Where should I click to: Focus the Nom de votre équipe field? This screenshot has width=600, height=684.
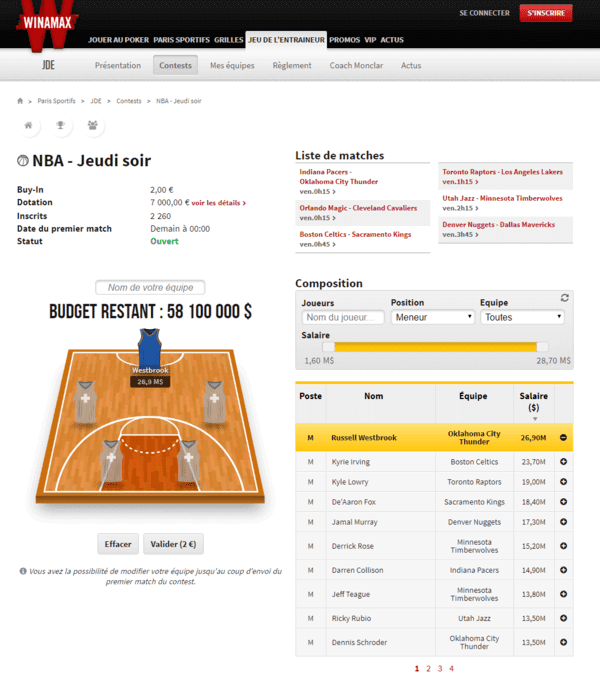click(x=150, y=287)
